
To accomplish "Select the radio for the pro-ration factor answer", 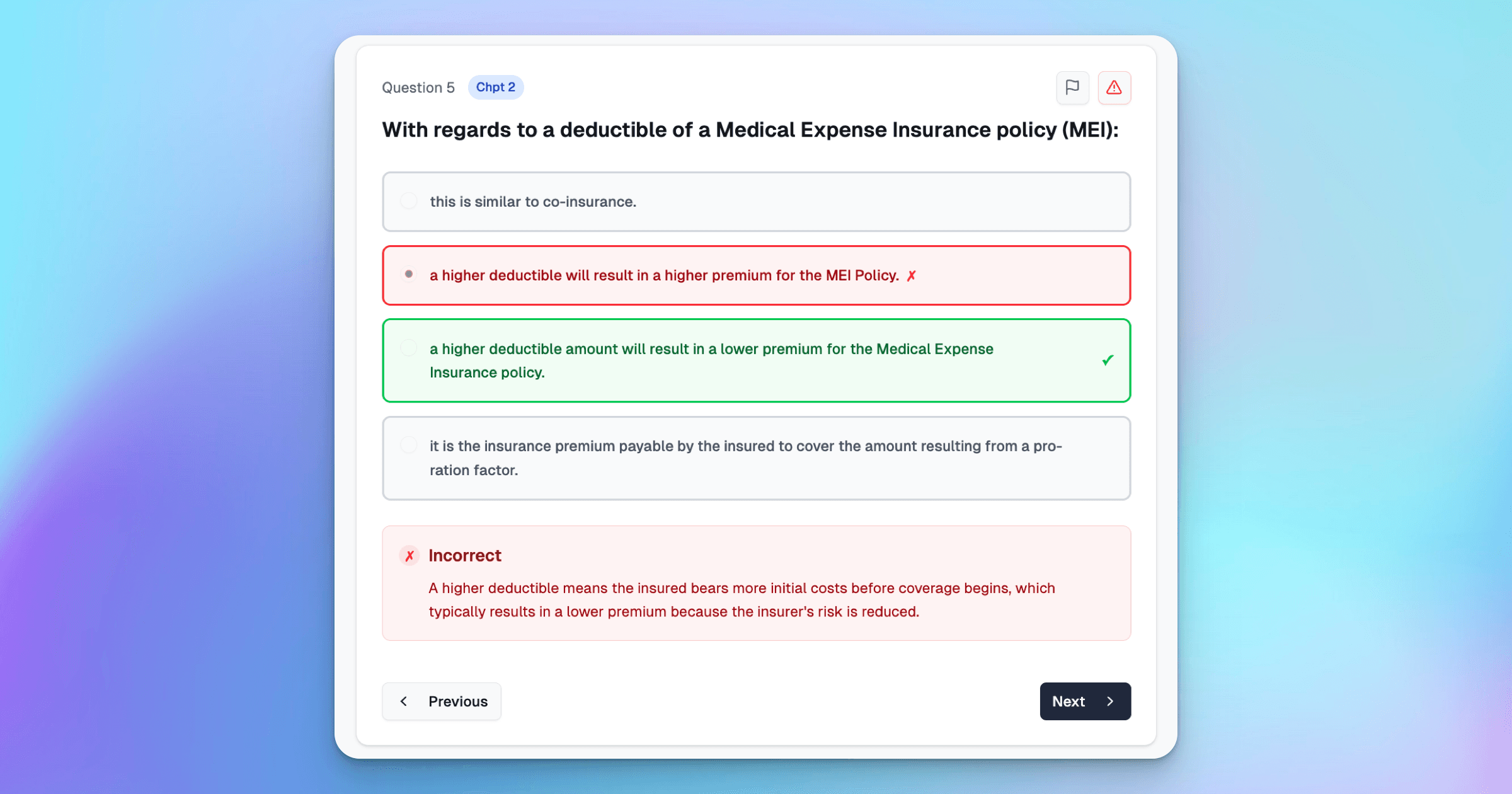I will 408,444.
